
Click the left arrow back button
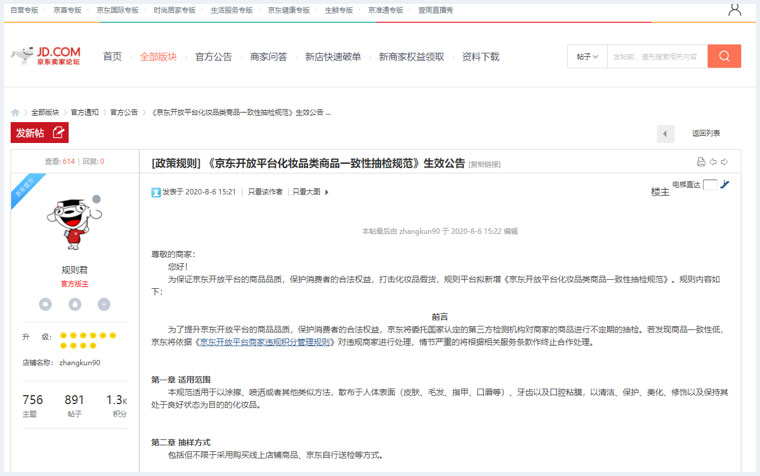tap(665, 134)
